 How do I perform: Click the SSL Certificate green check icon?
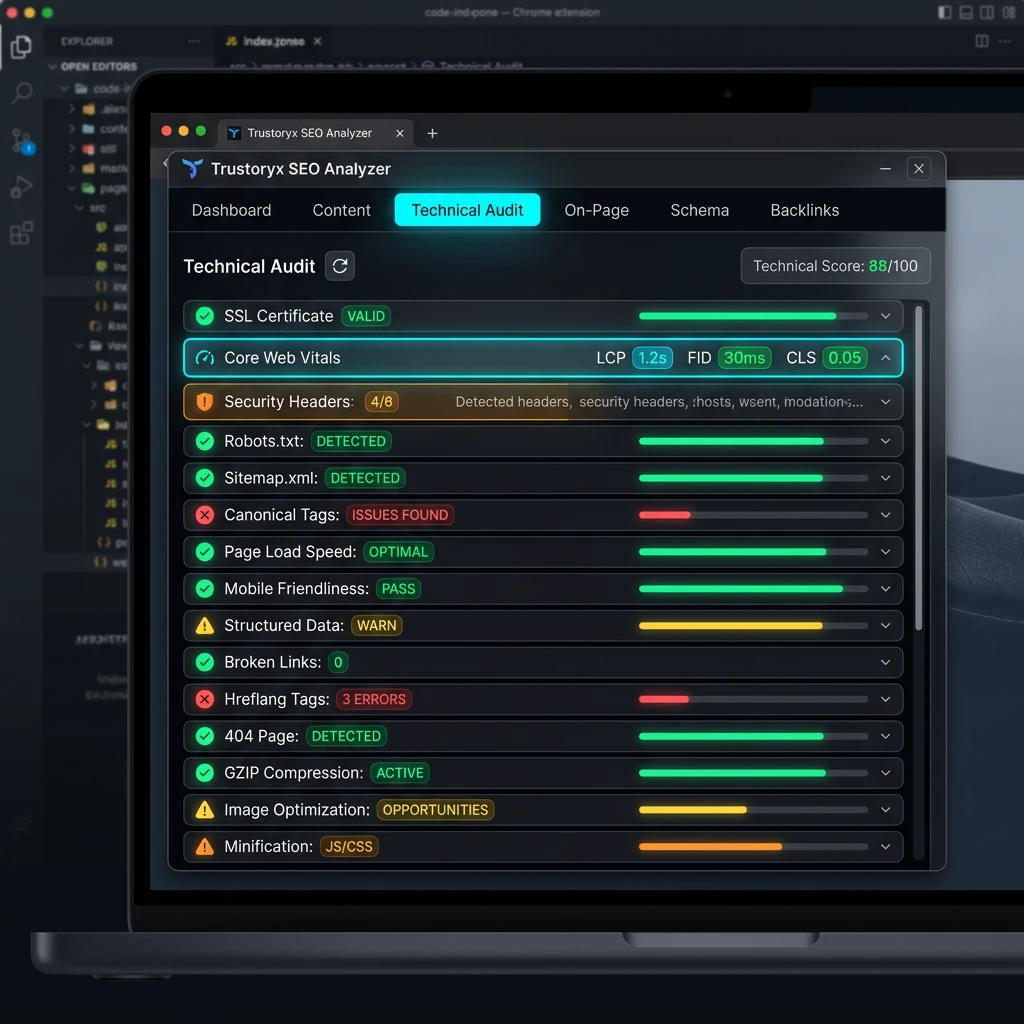click(x=205, y=316)
